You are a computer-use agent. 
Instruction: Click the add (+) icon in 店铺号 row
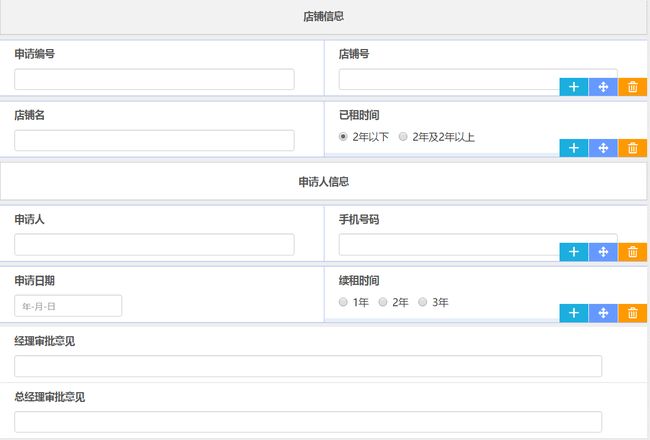click(574, 87)
